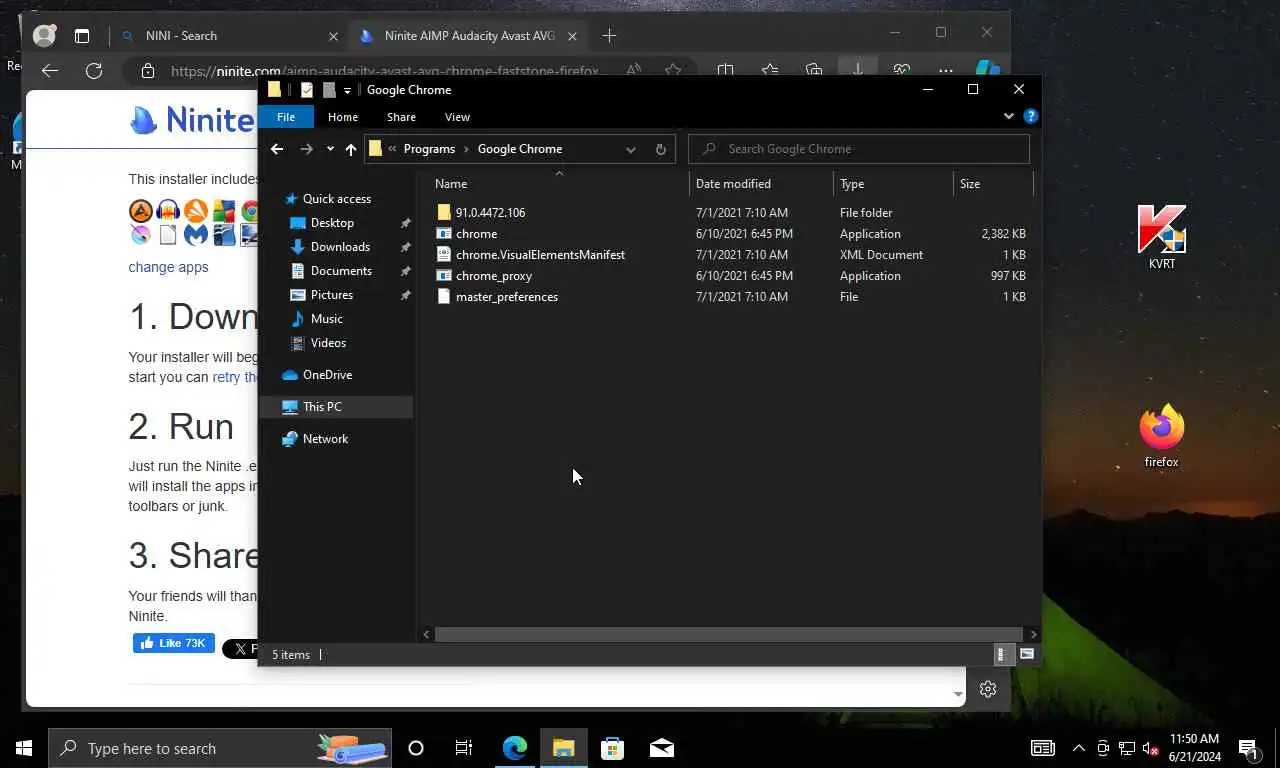The height and width of the screenshot is (768, 1280).
Task: Open Cortana circle on taskbar
Action: coord(416,748)
